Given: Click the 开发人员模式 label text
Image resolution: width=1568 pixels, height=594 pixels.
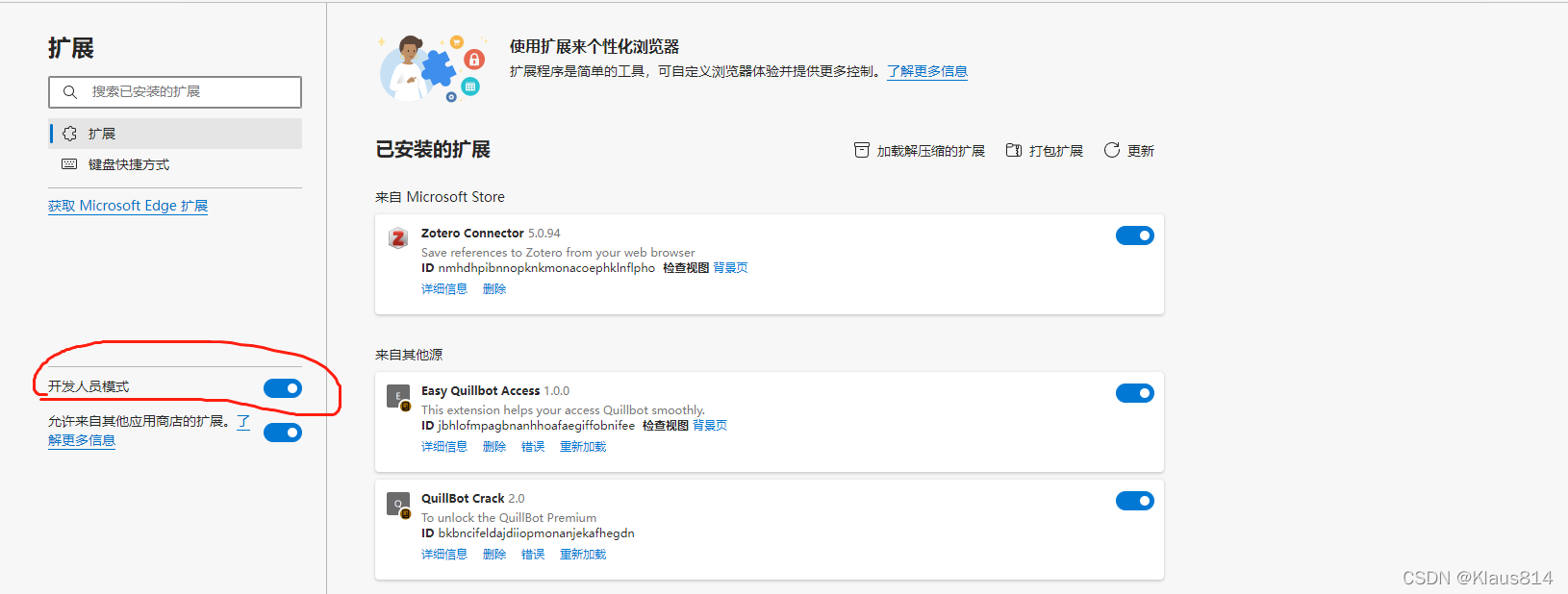Looking at the screenshot, I should [x=89, y=386].
